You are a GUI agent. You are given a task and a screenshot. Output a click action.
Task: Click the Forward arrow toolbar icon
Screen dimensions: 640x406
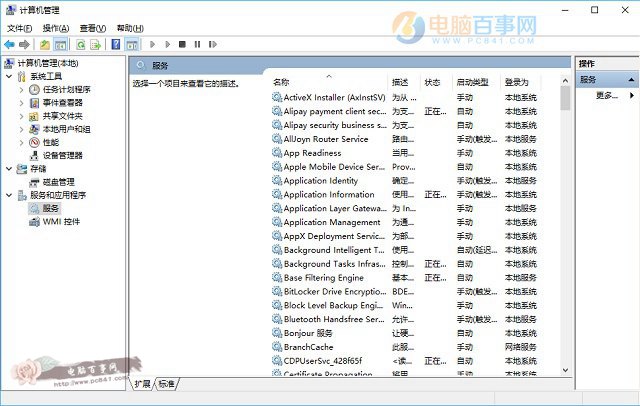(24, 44)
